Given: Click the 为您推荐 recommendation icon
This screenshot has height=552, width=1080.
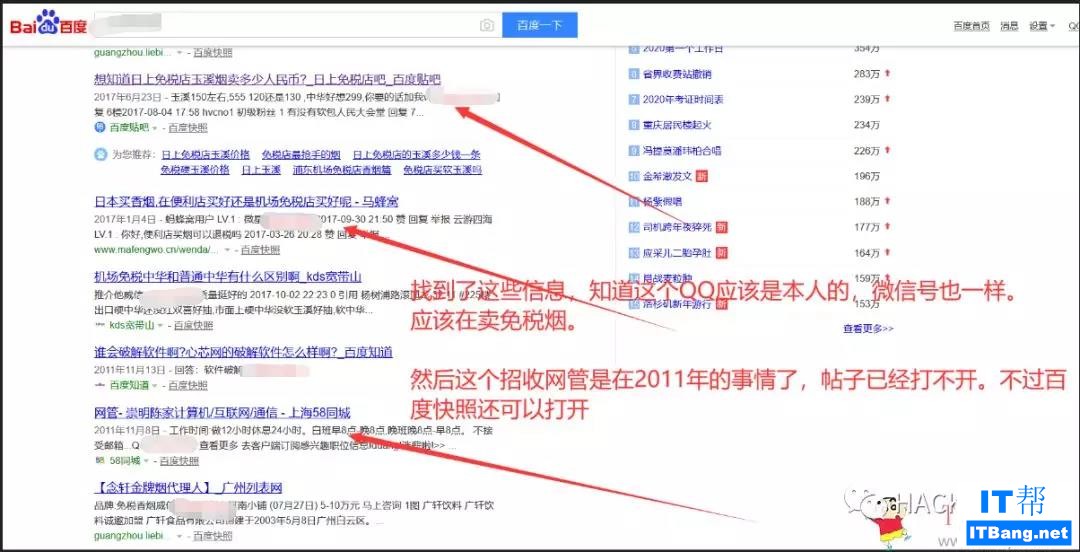Looking at the screenshot, I should 100,154.
